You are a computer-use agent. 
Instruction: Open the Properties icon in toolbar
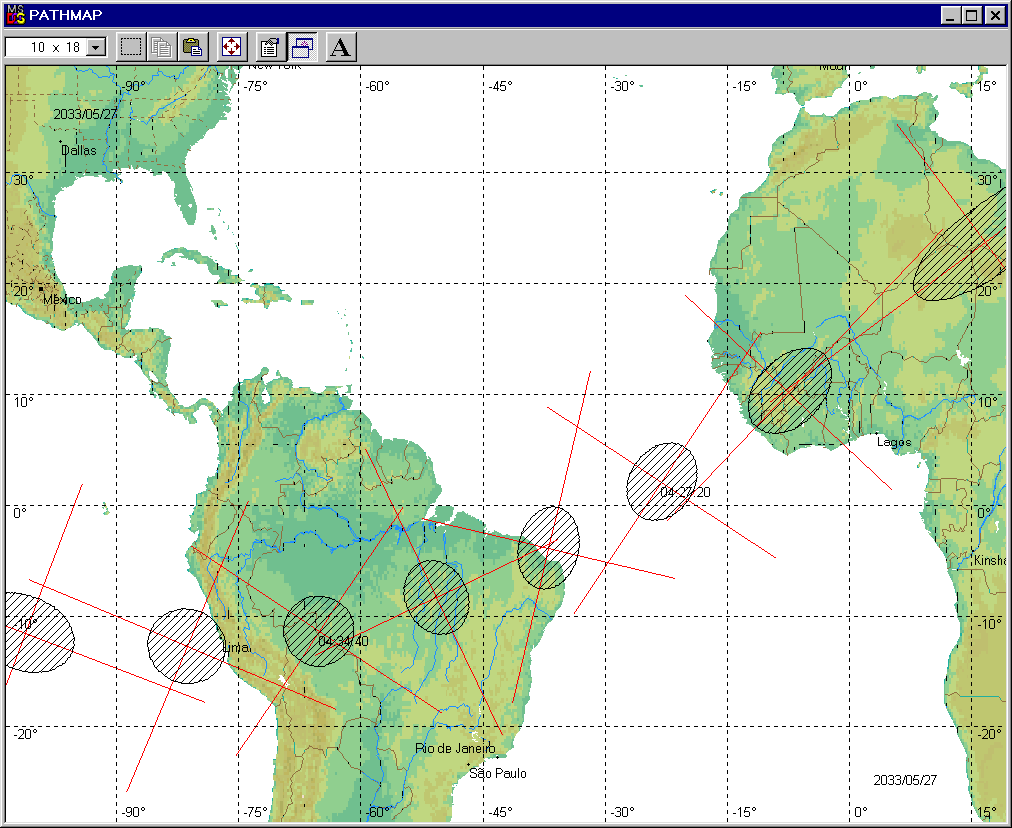point(269,47)
